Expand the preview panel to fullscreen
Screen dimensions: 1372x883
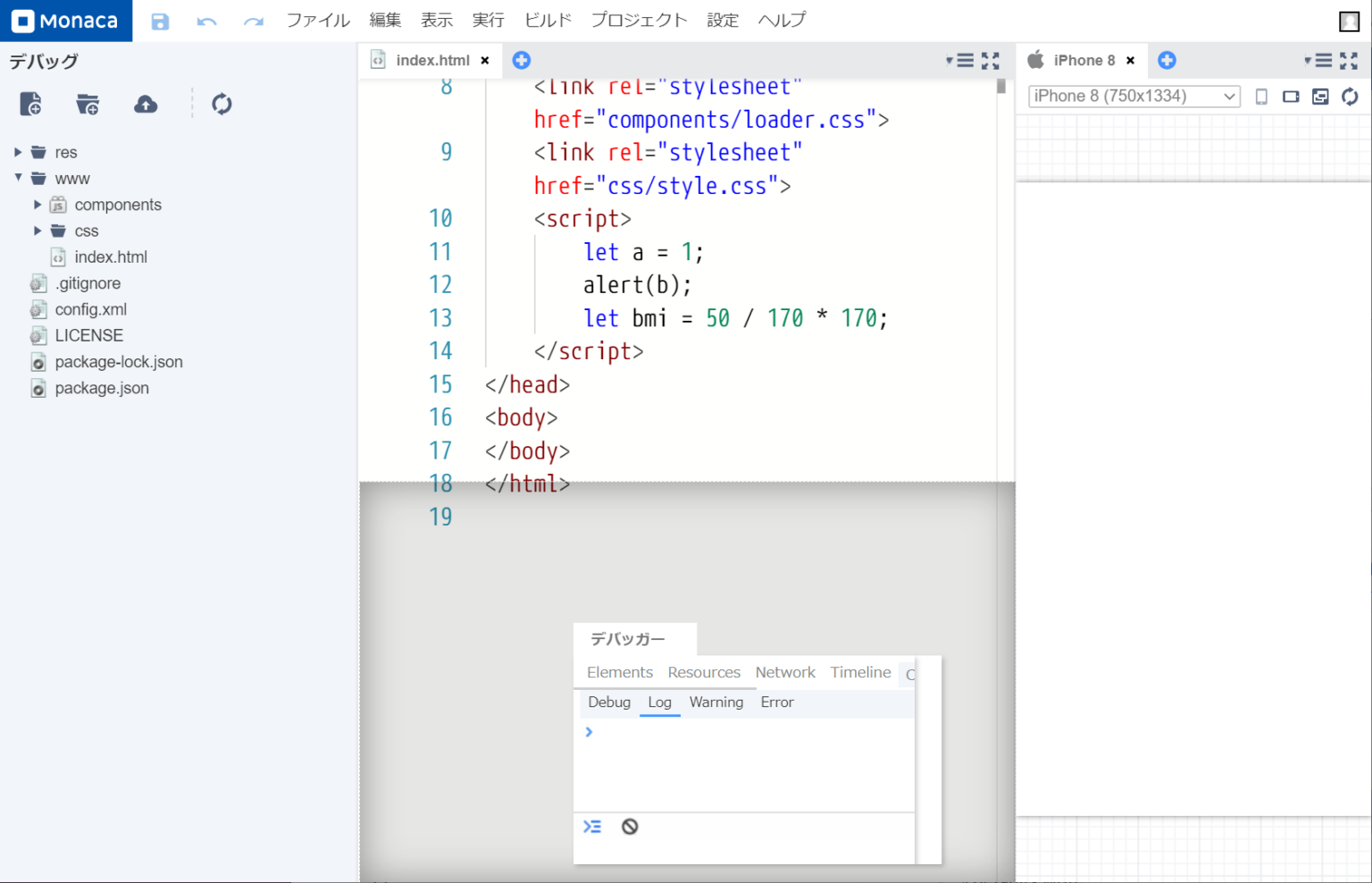(1349, 61)
